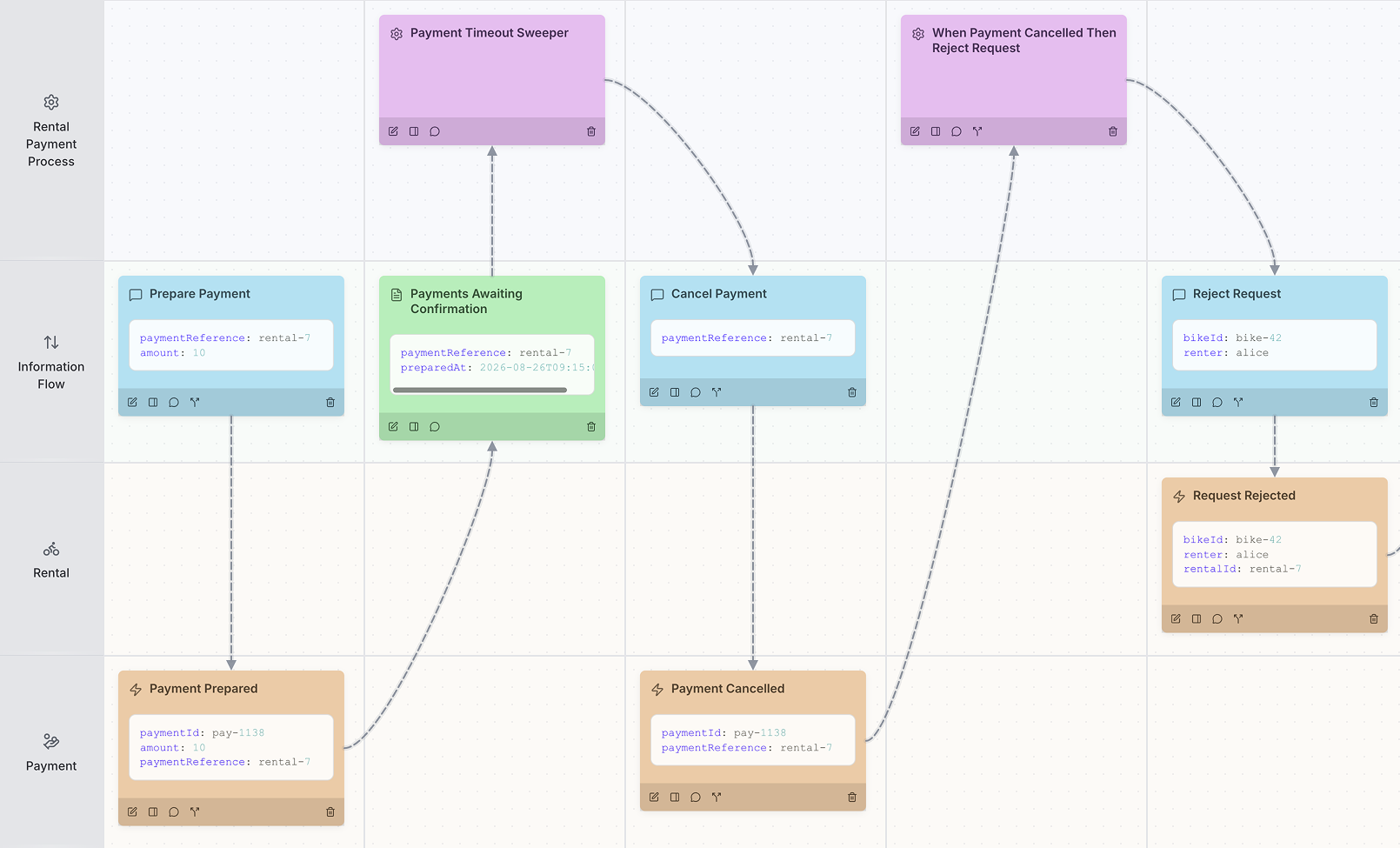Image resolution: width=1400 pixels, height=848 pixels.
Task: Click the gear icon on Payment Timeout Sweeper
Action: (397, 34)
